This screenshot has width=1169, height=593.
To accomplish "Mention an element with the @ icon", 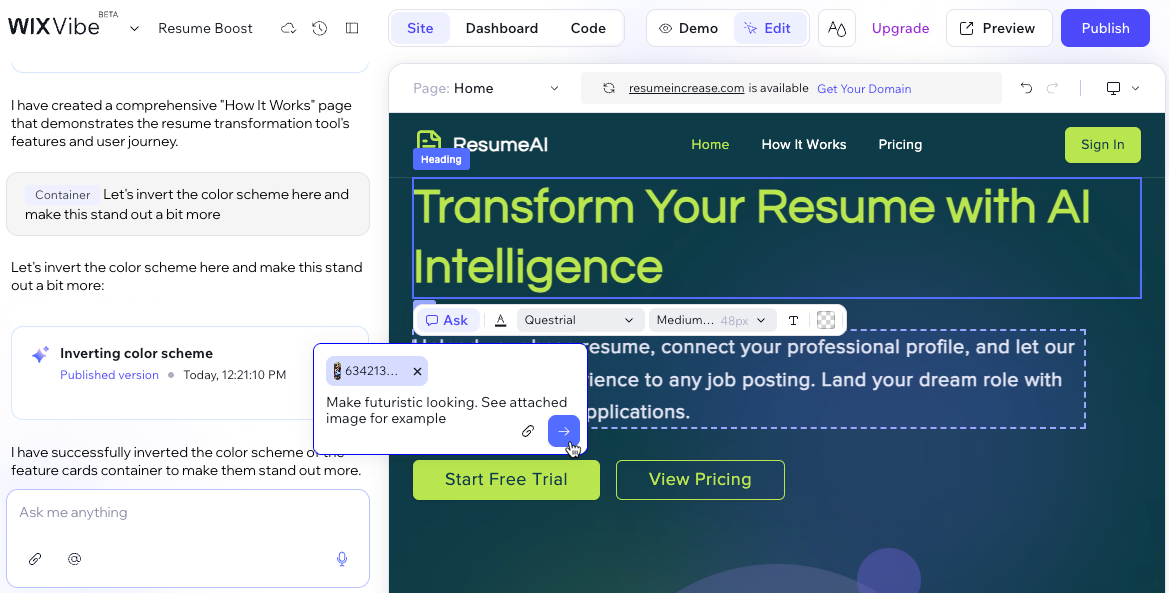I will 75,559.
